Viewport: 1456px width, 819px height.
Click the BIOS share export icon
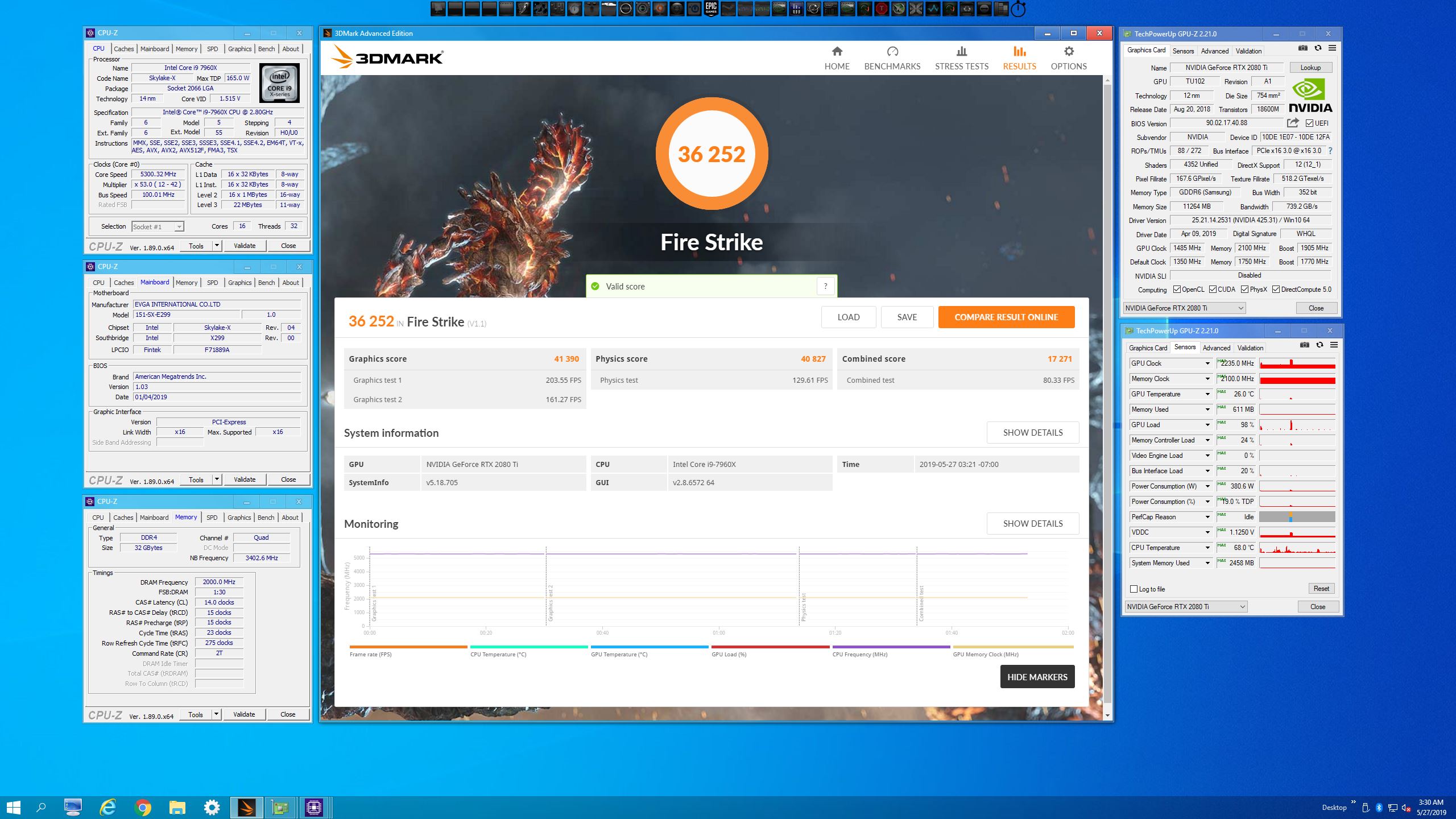coord(1293,123)
